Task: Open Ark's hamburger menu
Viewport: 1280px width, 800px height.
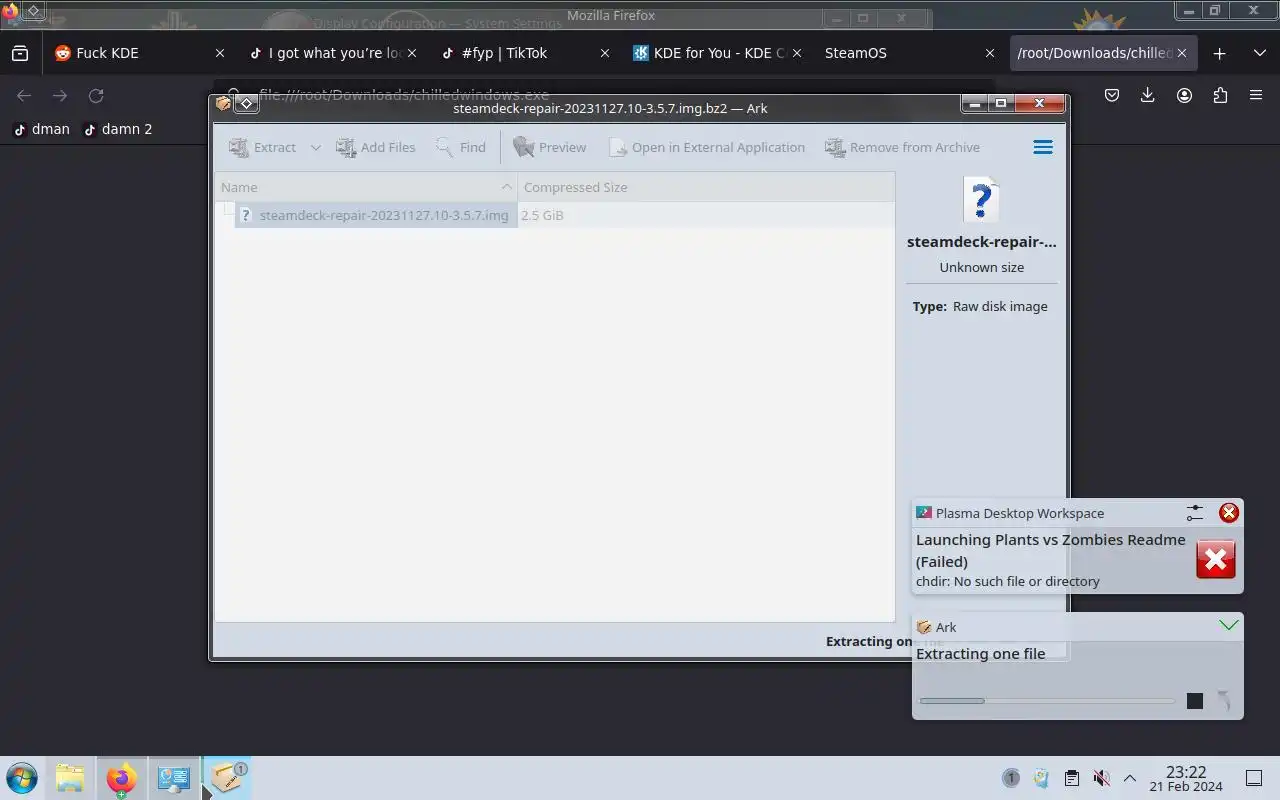Action: tap(1043, 147)
